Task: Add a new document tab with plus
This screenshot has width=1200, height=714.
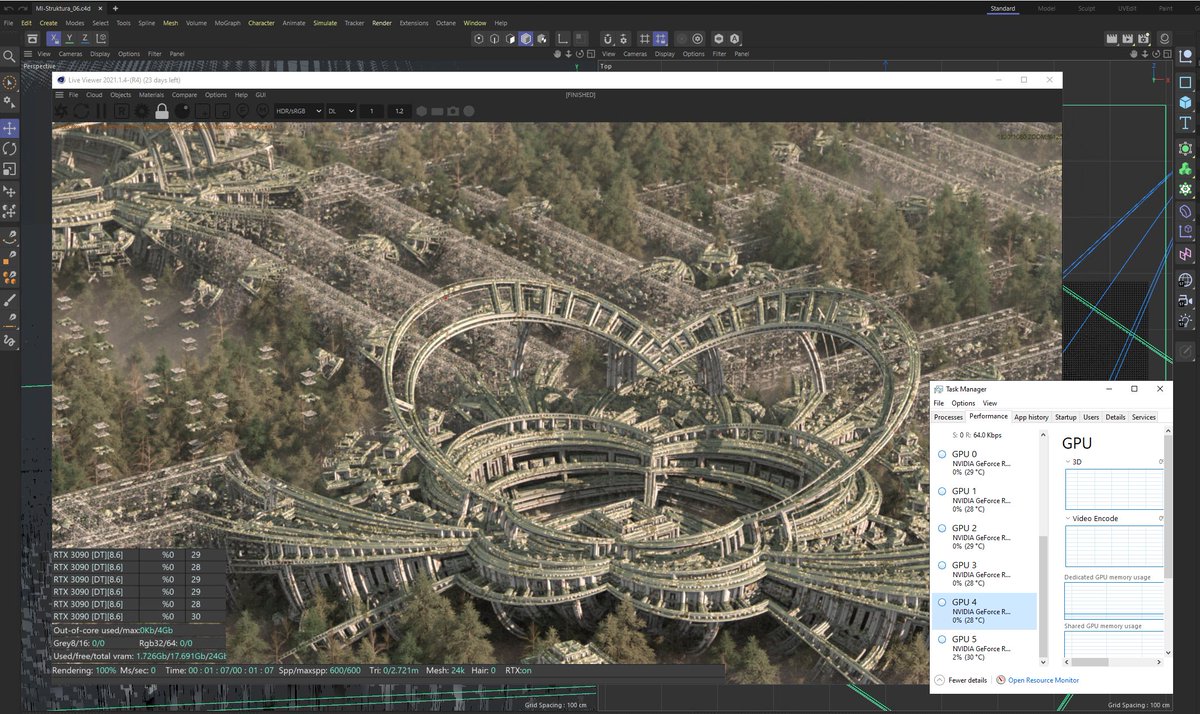Action: coord(115,8)
